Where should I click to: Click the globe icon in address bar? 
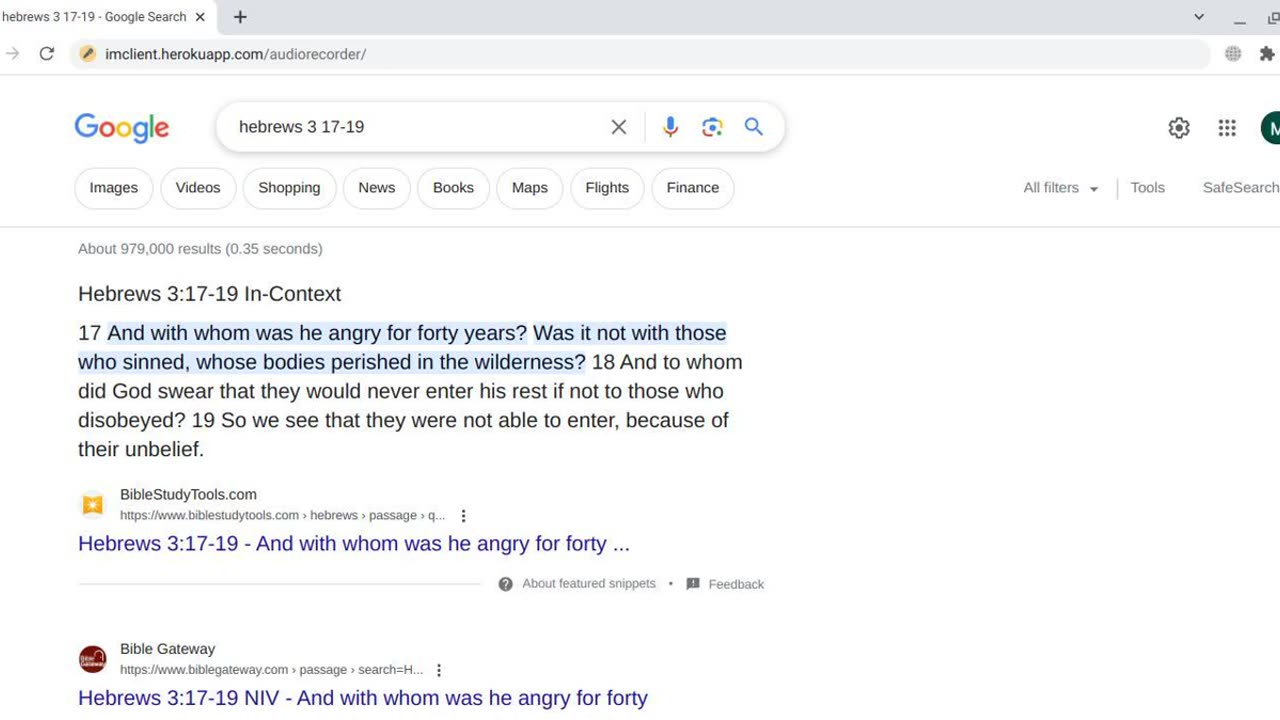coord(1233,54)
